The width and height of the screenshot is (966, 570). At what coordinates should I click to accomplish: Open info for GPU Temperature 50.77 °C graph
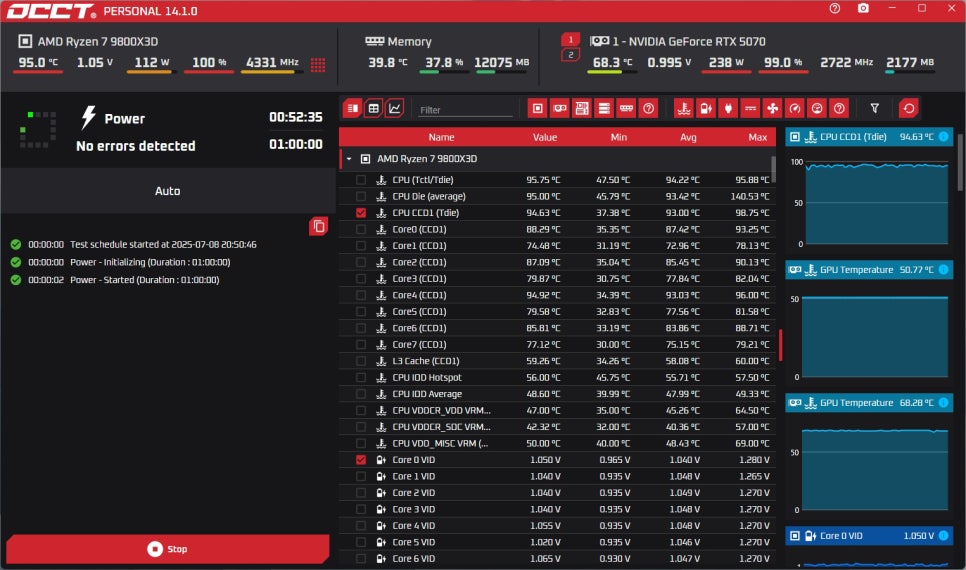click(943, 270)
